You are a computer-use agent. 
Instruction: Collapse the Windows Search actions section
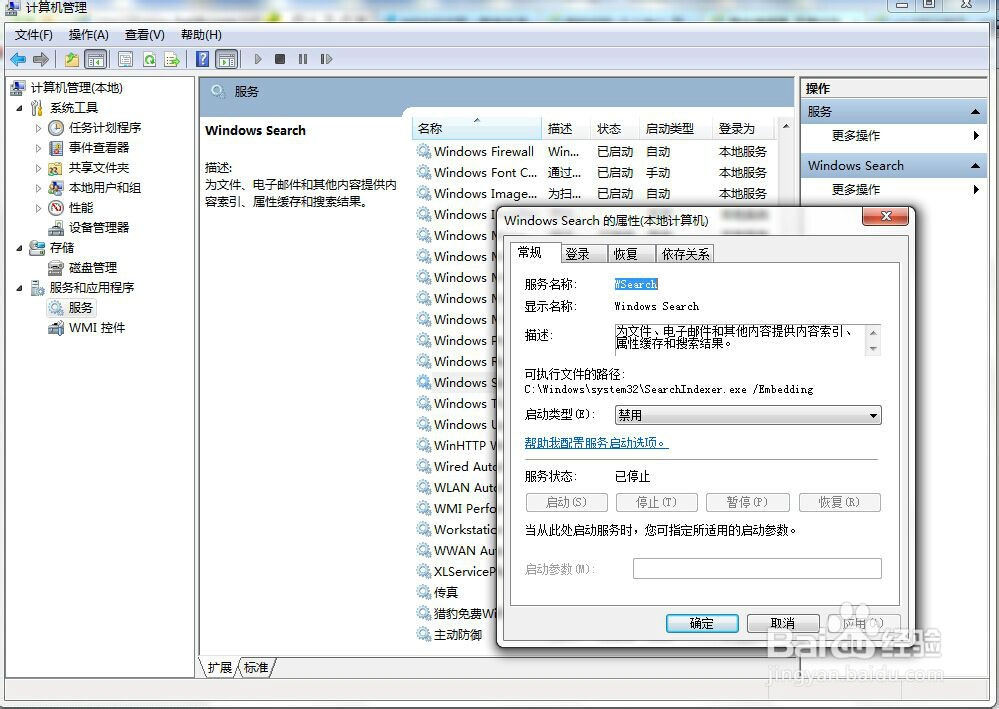tap(975, 166)
